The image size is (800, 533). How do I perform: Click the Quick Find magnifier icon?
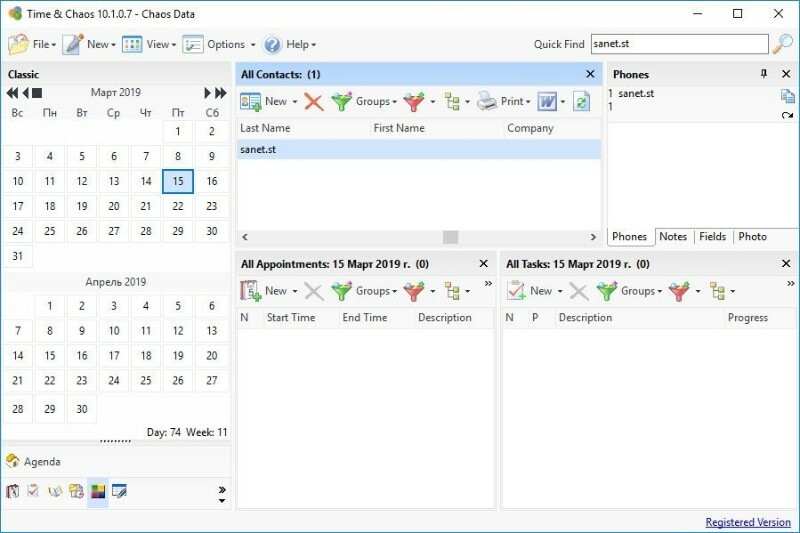[x=783, y=44]
